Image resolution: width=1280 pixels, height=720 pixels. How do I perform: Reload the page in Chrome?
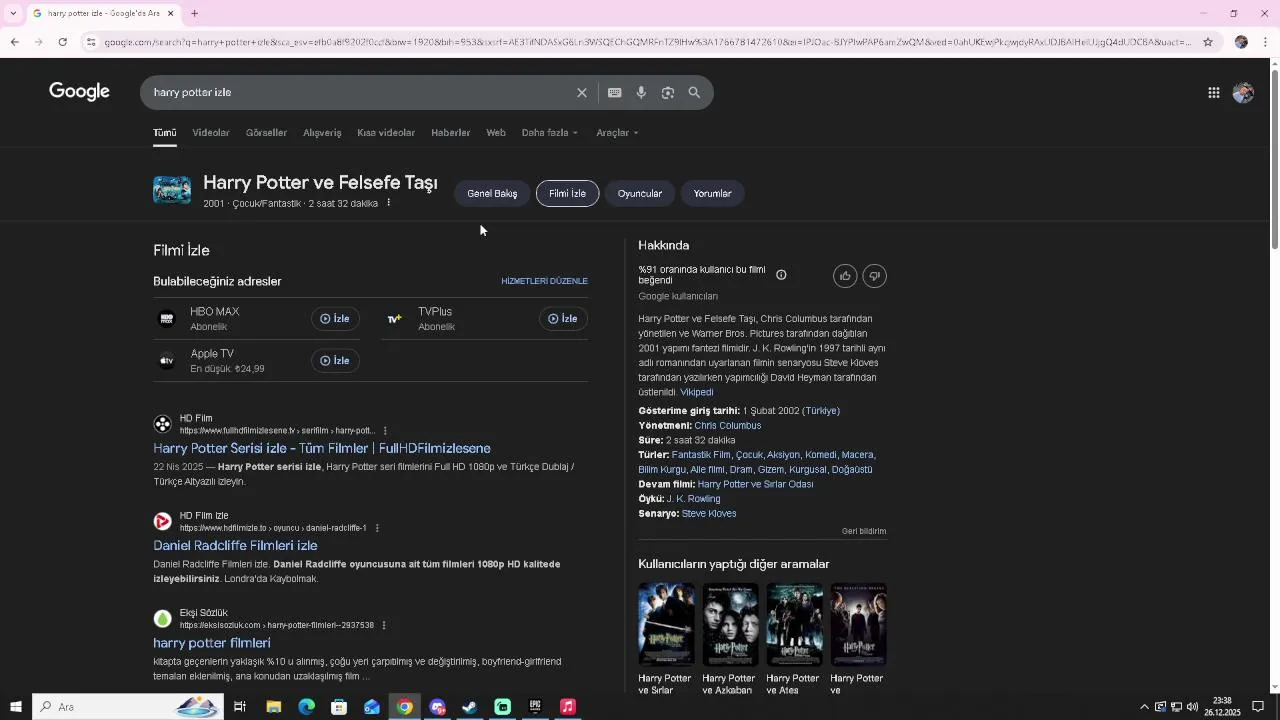(63, 42)
